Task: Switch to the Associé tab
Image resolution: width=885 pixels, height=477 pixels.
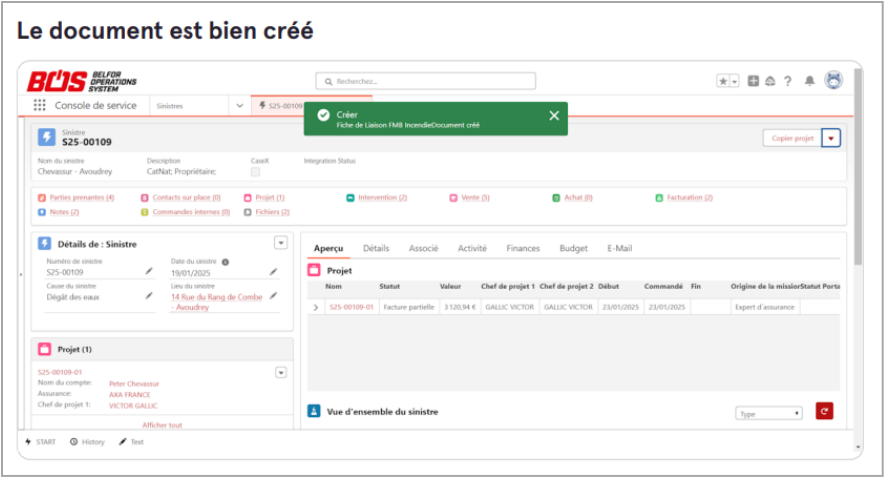Action: [x=423, y=248]
